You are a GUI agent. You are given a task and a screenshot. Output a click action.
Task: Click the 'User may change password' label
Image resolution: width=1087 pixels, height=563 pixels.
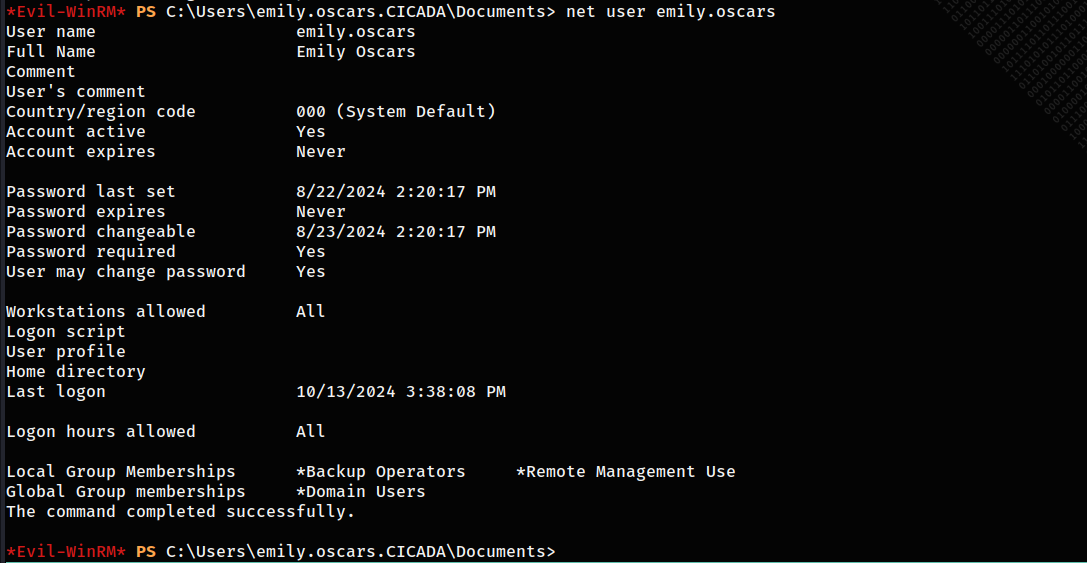[126, 272]
